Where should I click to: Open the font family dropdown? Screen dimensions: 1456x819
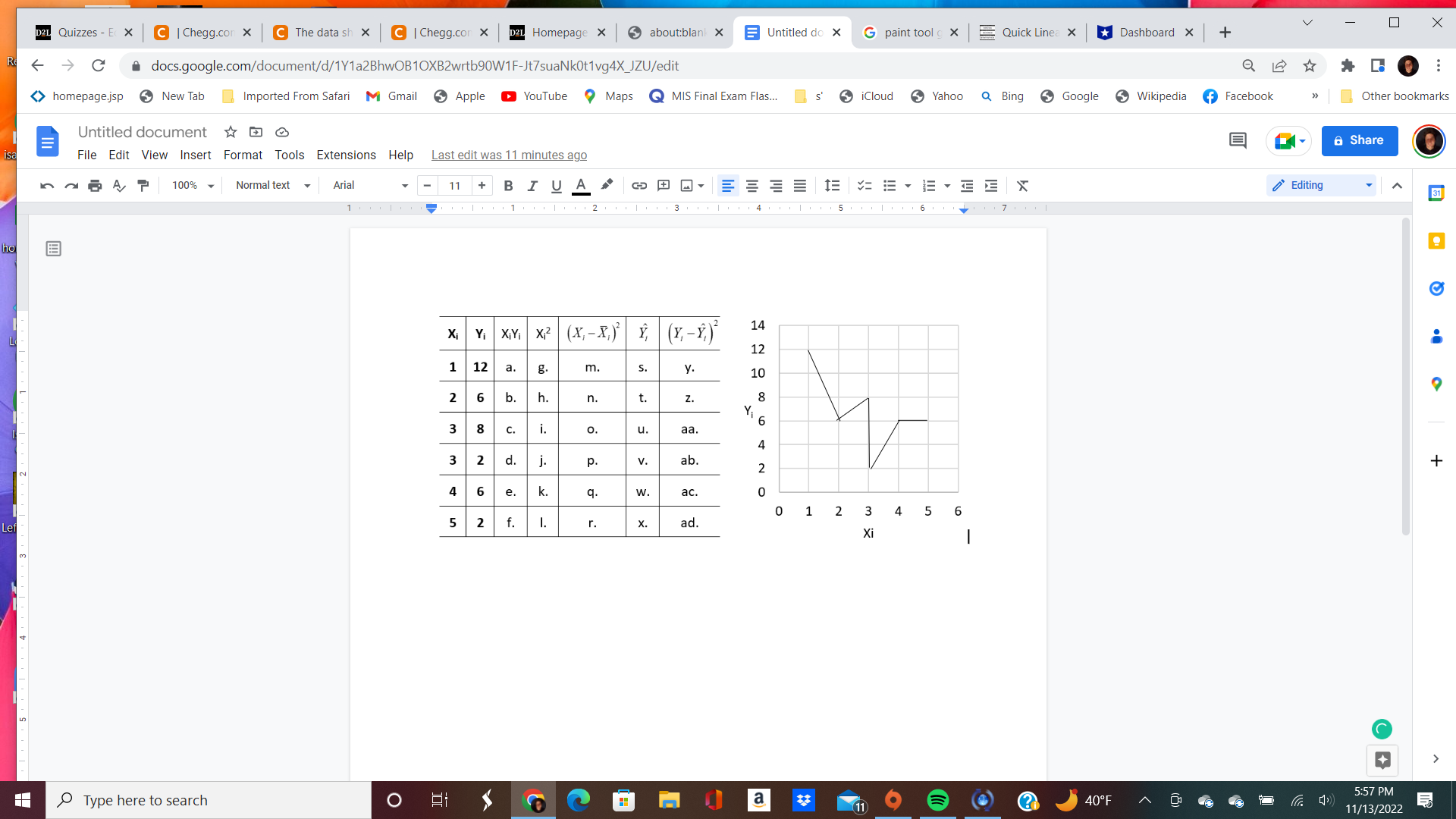[369, 185]
